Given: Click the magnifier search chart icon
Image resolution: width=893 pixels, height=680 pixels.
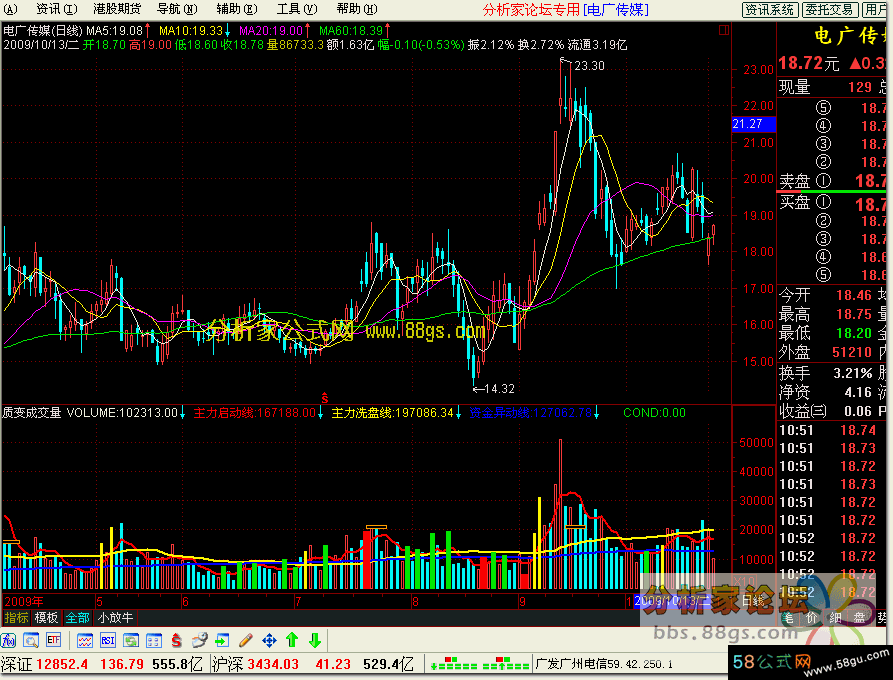Looking at the screenshot, I should [31, 641].
